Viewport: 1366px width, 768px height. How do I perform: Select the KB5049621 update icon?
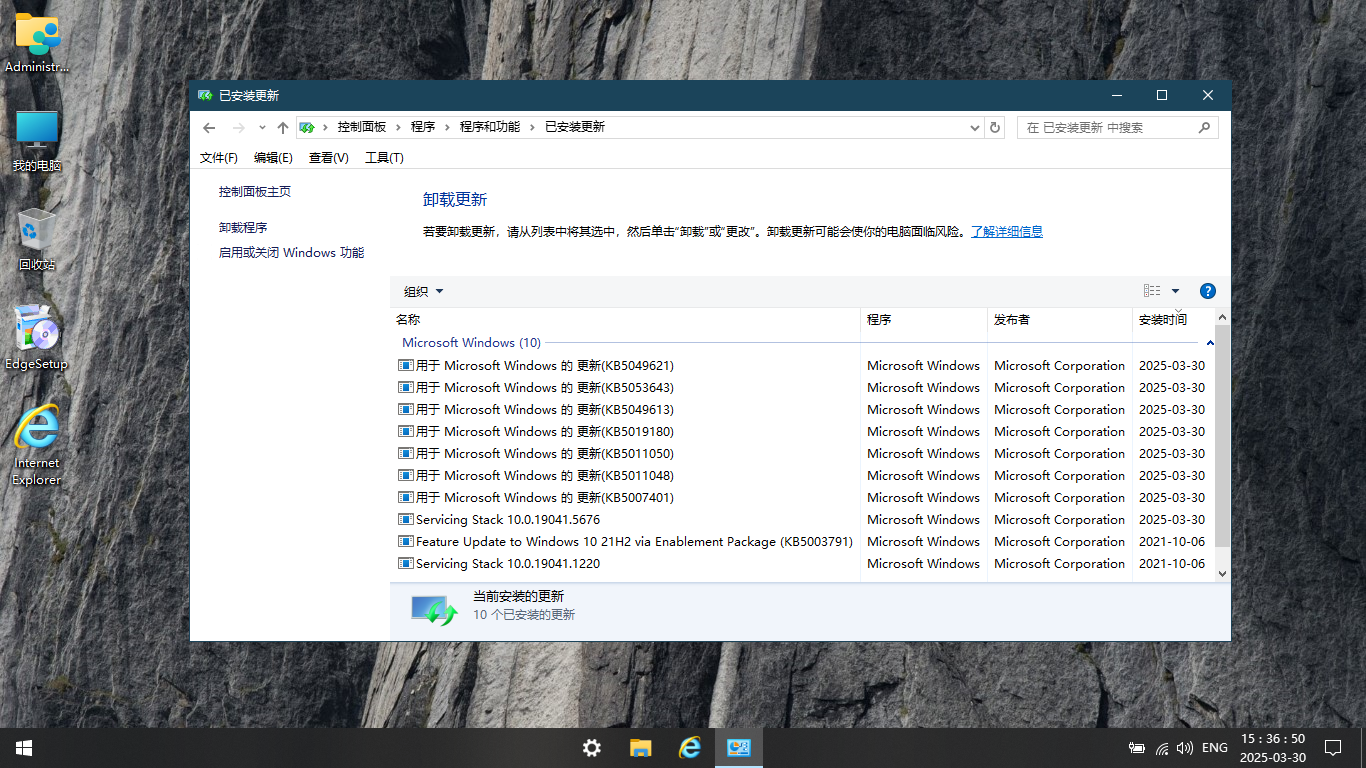[x=406, y=366]
